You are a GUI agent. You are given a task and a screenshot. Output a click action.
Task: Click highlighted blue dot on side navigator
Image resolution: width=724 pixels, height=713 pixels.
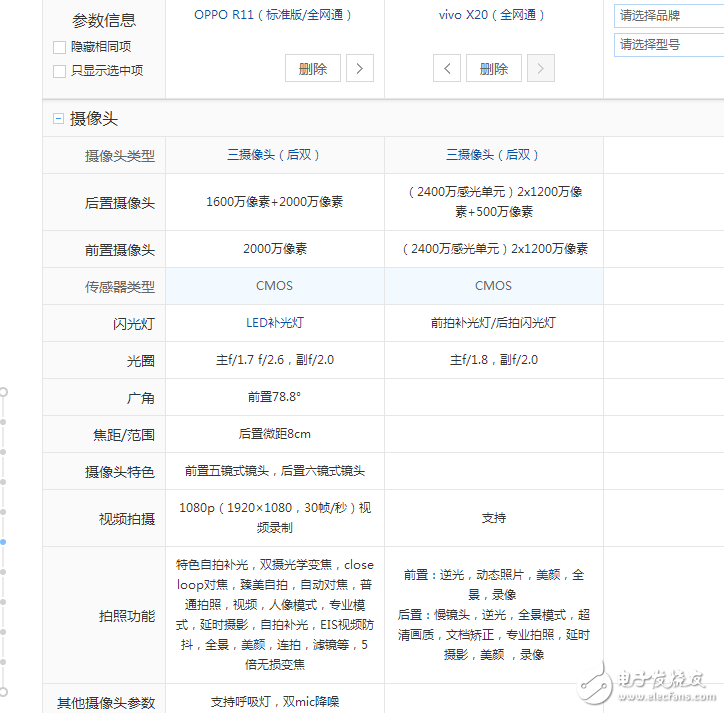[x=3, y=542]
